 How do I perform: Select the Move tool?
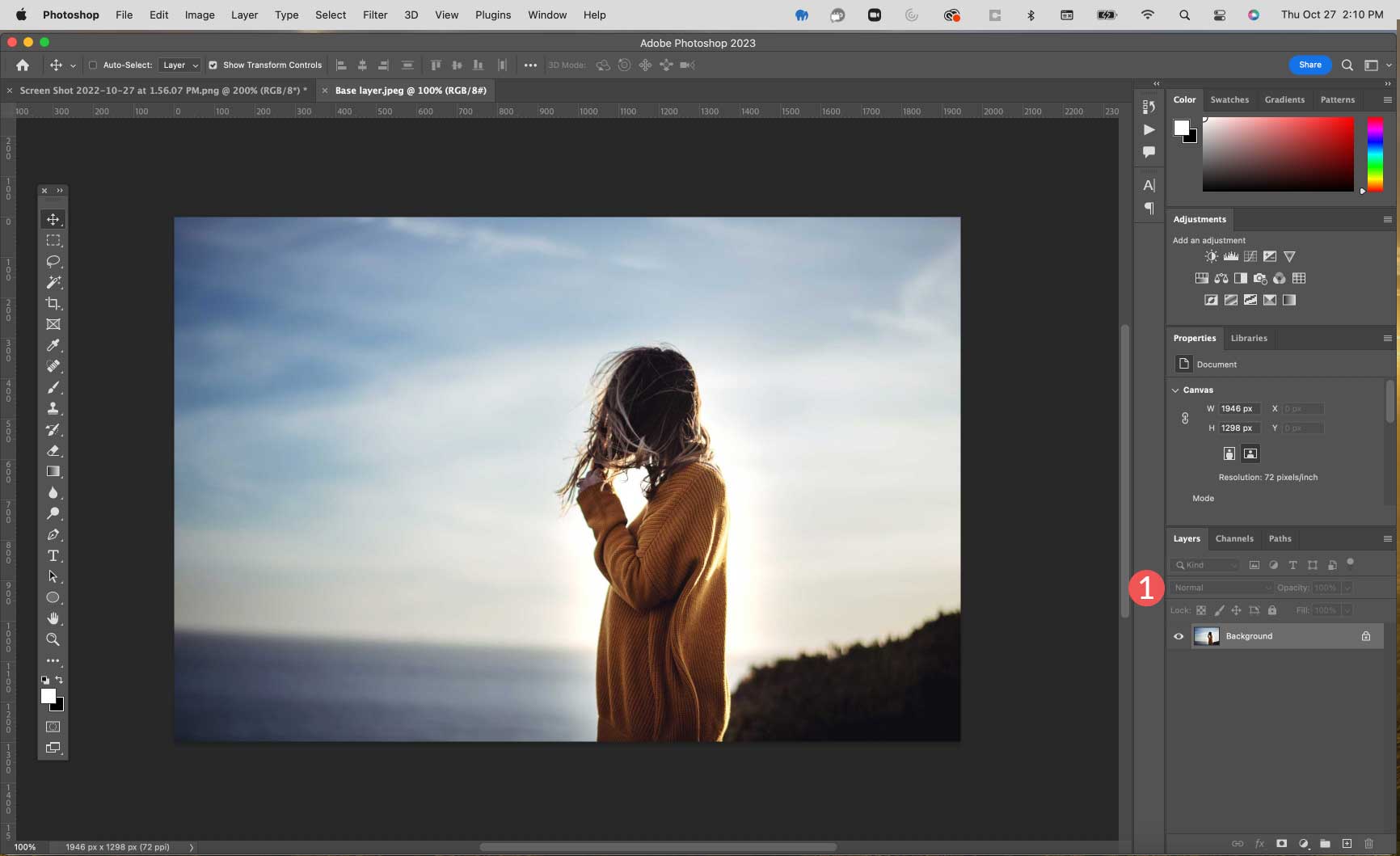tap(53, 219)
